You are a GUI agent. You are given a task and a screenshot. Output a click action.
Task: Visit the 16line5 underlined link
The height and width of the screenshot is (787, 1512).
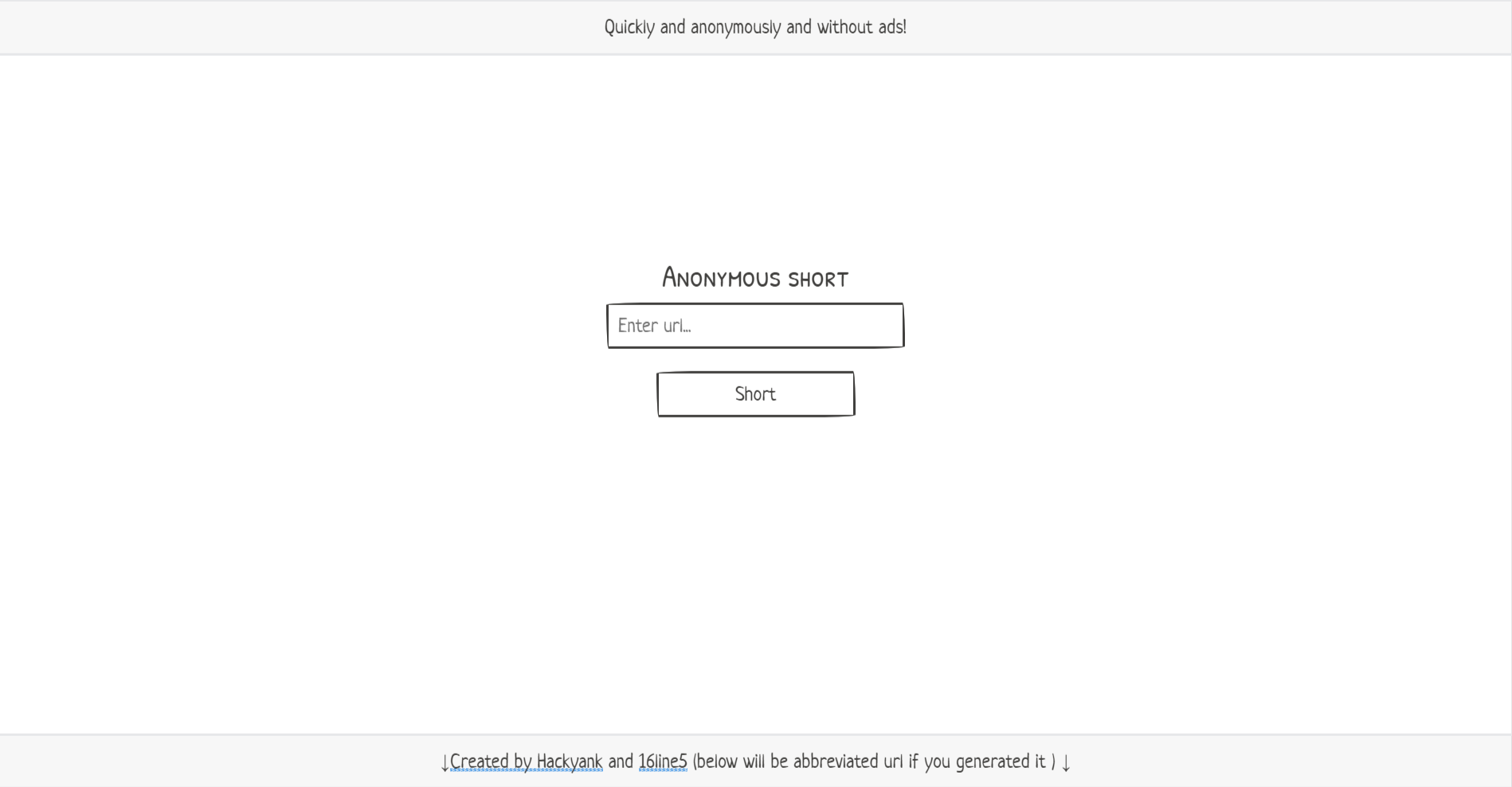point(662,762)
